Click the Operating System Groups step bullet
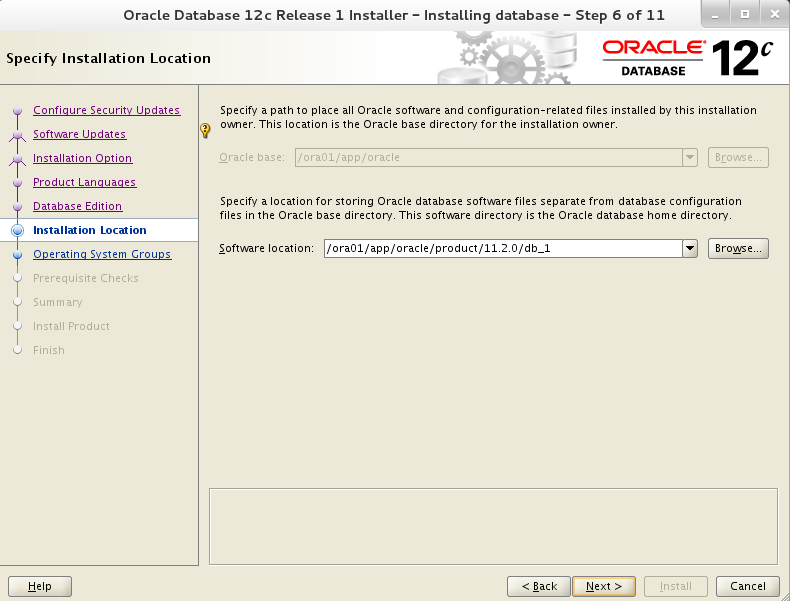The width and height of the screenshot is (790, 601). pyautogui.click(x=17, y=255)
